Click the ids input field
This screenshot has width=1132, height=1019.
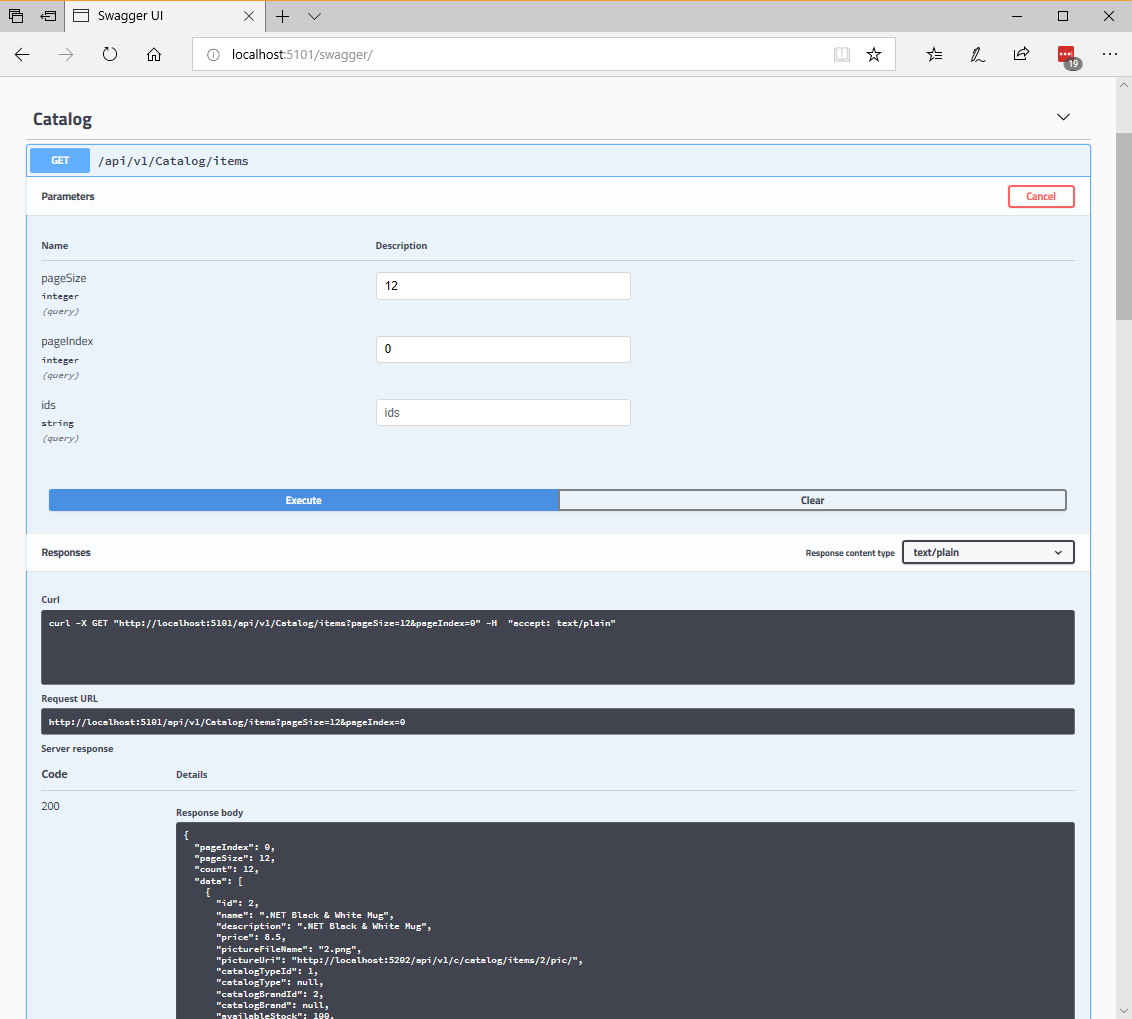pyautogui.click(x=502, y=412)
